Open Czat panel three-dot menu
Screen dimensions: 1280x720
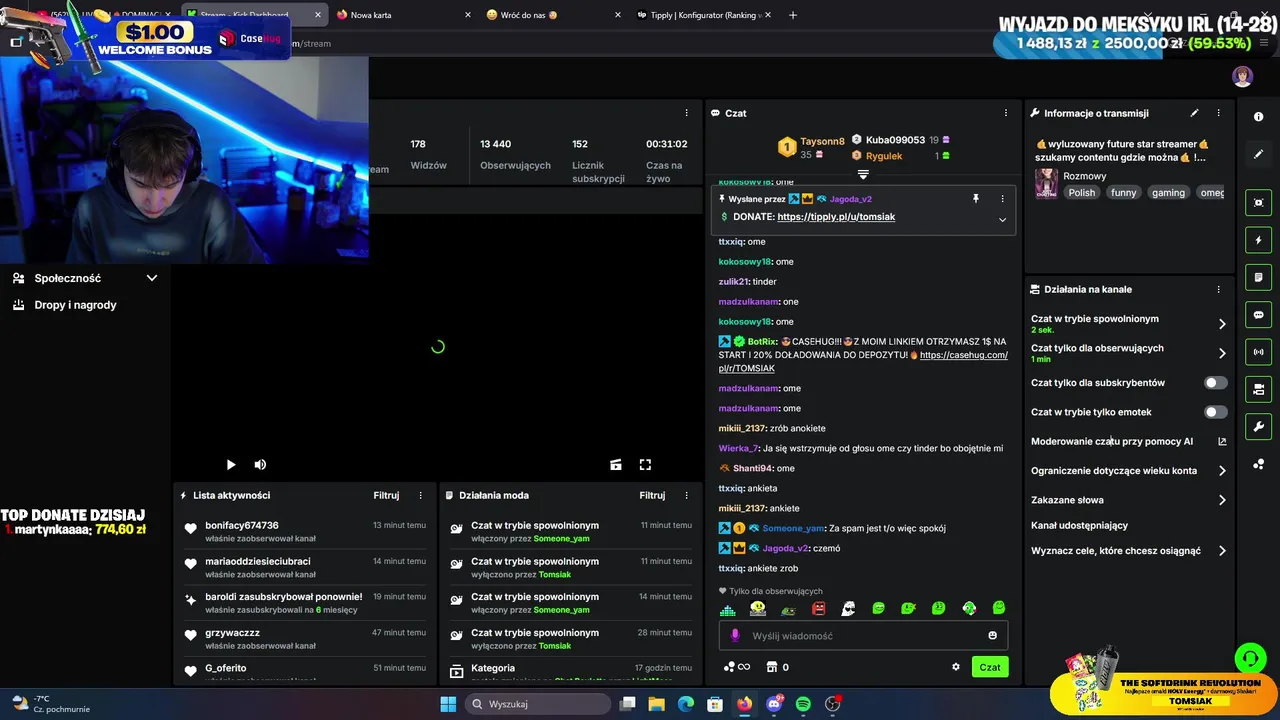point(1006,113)
